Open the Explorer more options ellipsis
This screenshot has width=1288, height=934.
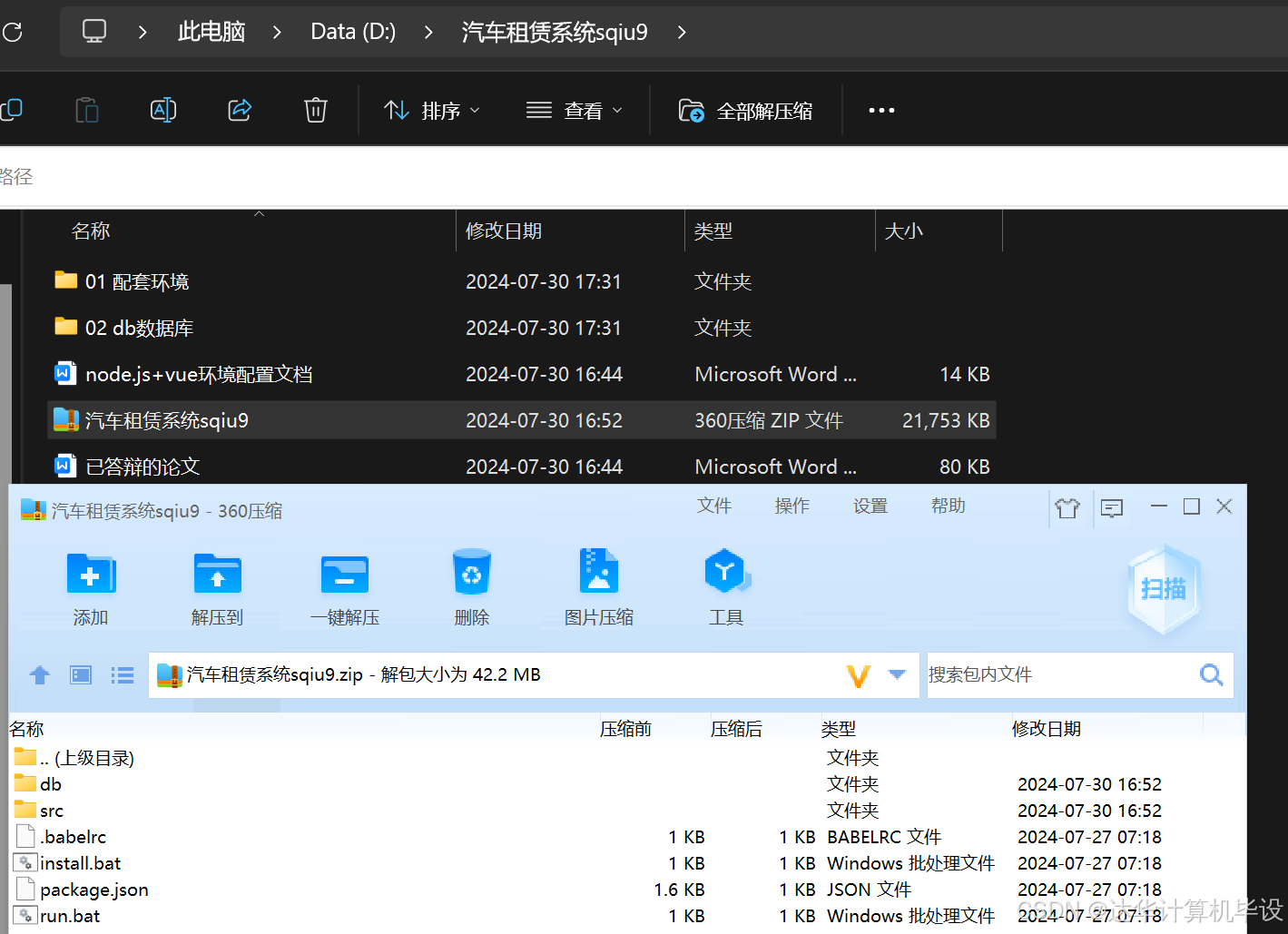point(881,111)
